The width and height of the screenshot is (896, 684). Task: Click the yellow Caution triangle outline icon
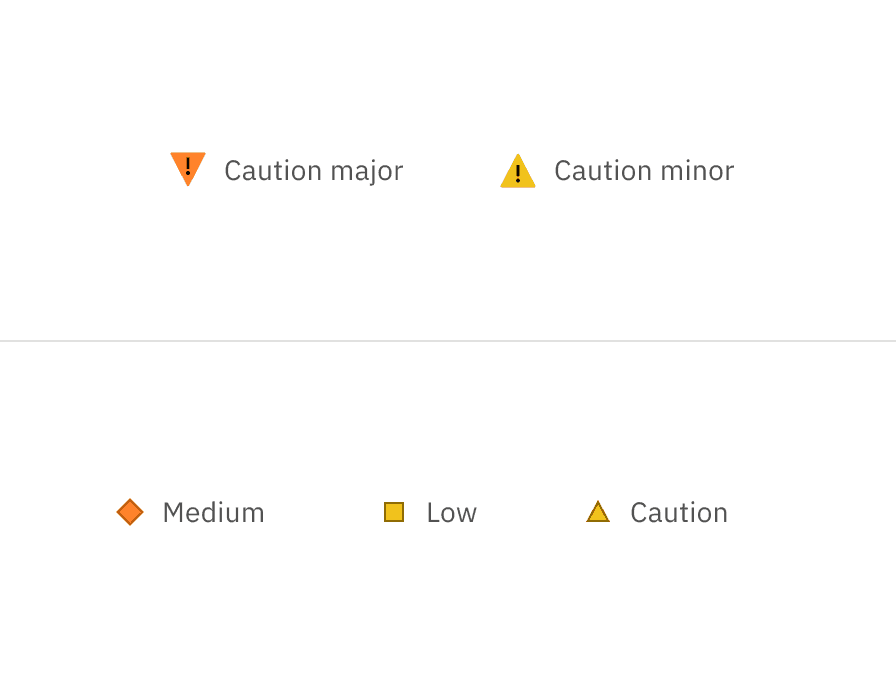598,512
